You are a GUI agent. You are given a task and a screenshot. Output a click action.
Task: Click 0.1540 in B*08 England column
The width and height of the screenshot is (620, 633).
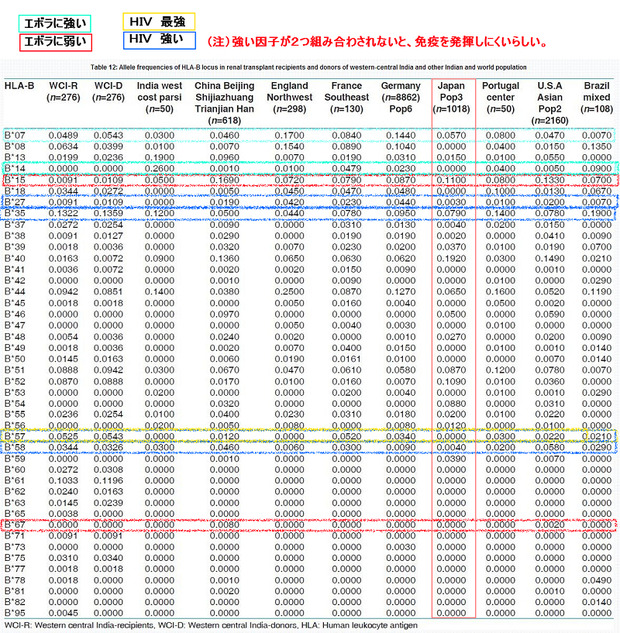coord(289,147)
